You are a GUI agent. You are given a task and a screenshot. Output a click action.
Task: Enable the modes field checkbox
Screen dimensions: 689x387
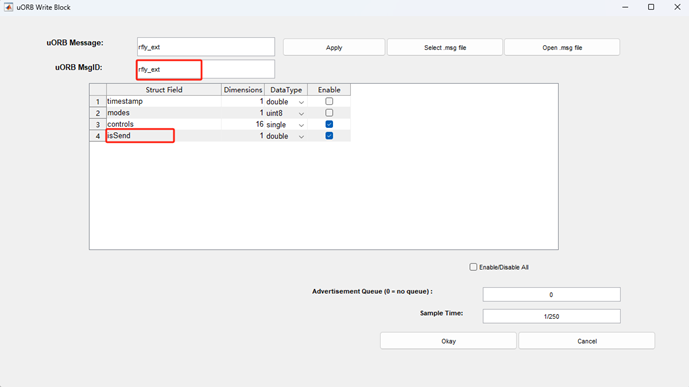[329, 112]
